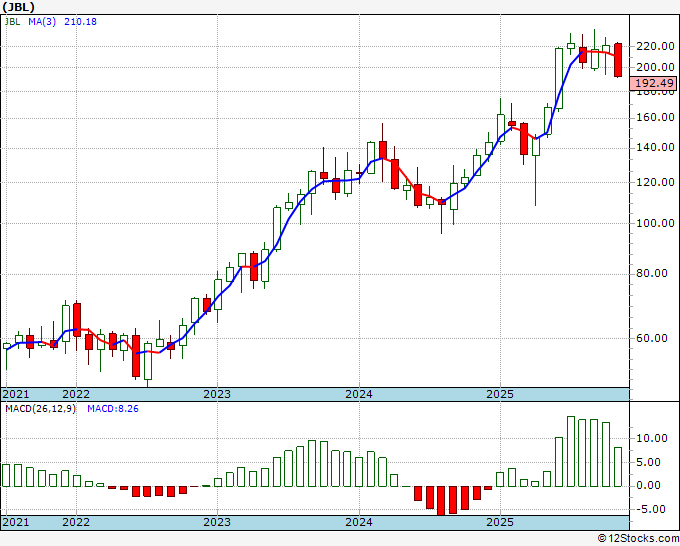Screen dimensions: 680x546
Task: Click the MACD(26,12,9) indicator label
Action: coord(40,409)
